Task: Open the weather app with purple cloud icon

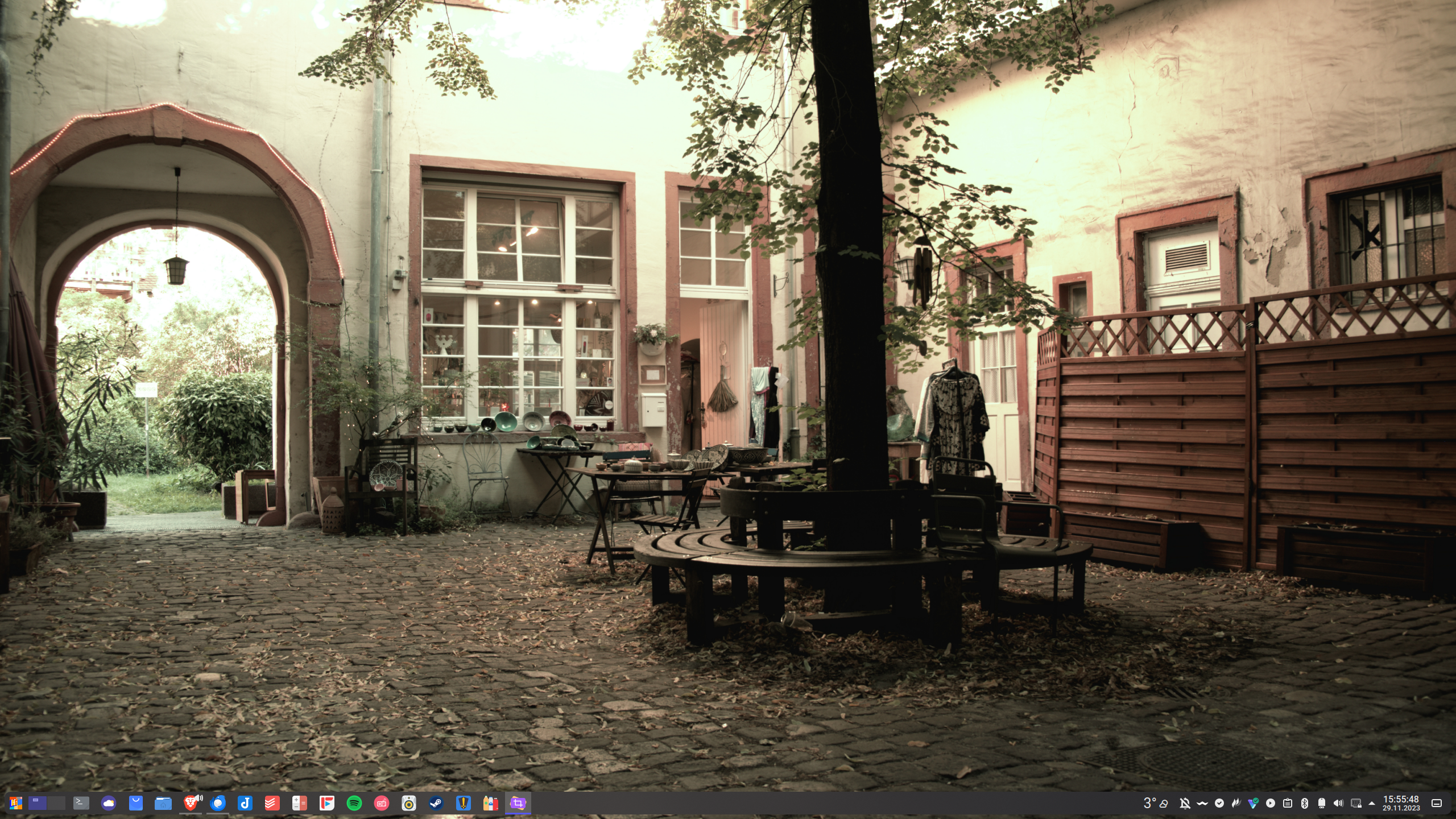Action: 108,804
